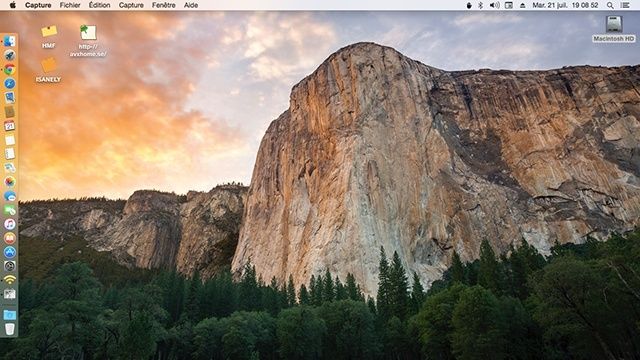The image size is (640, 360).
Task: Open Spotlight search magnifier
Action: pyautogui.click(x=610, y=5)
